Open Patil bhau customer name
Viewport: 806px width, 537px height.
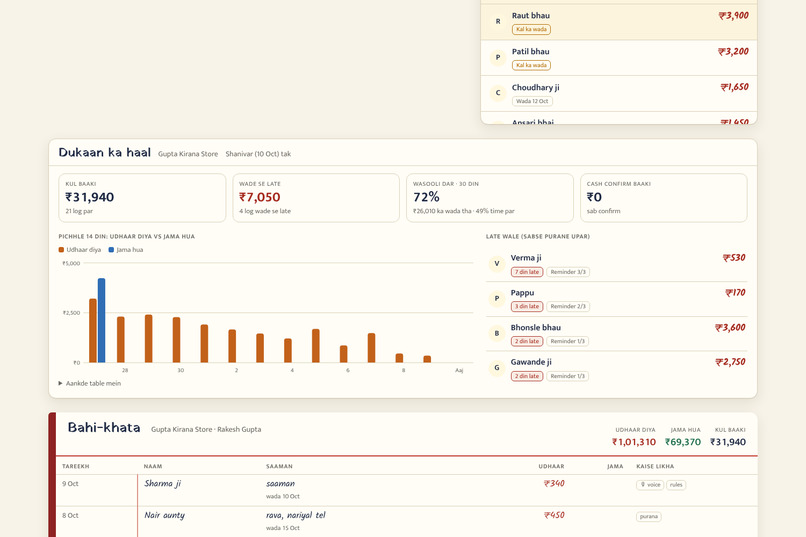click(x=530, y=51)
